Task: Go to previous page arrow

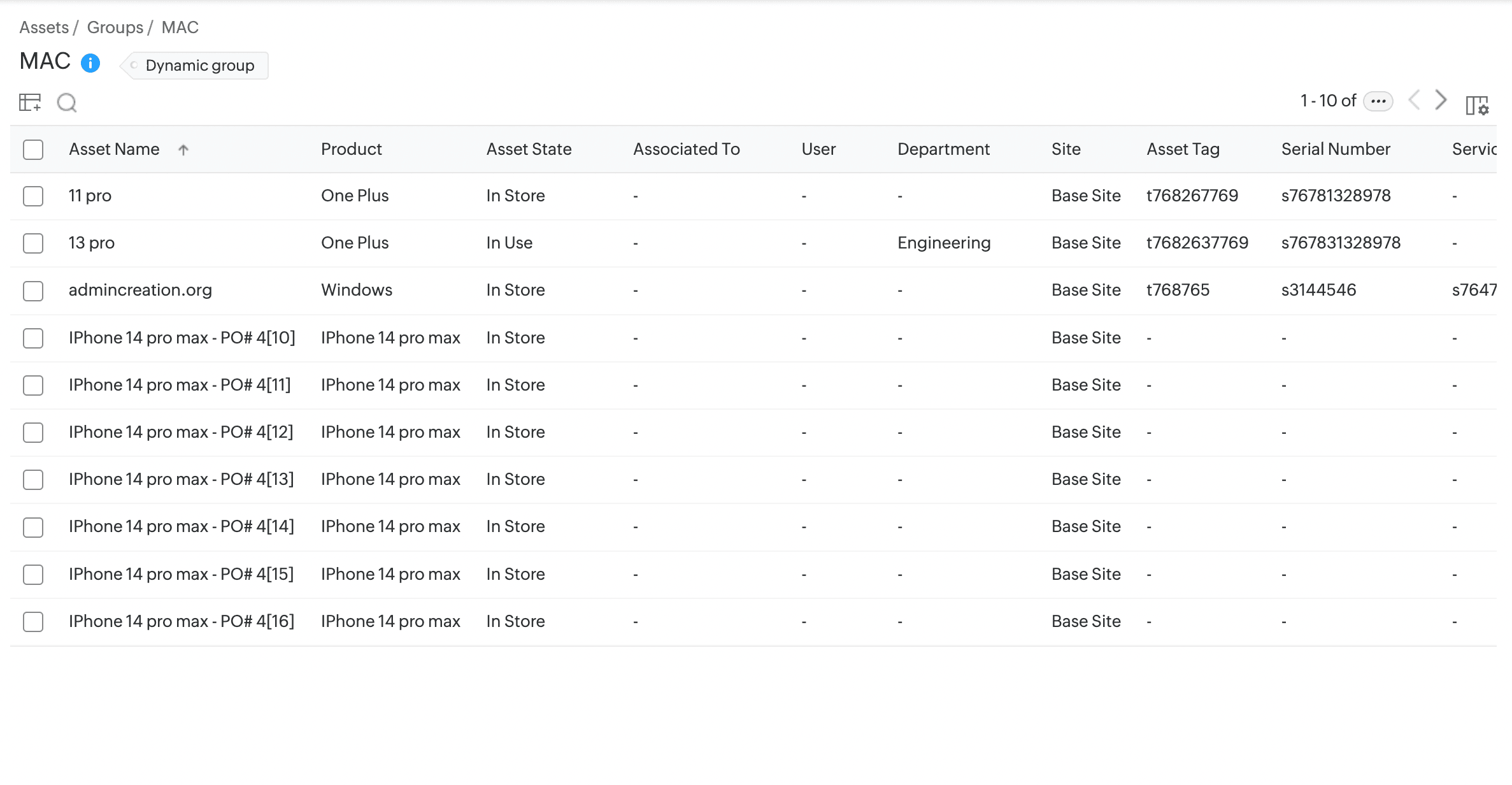Action: pyautogui.click(x=1414, y=100)
